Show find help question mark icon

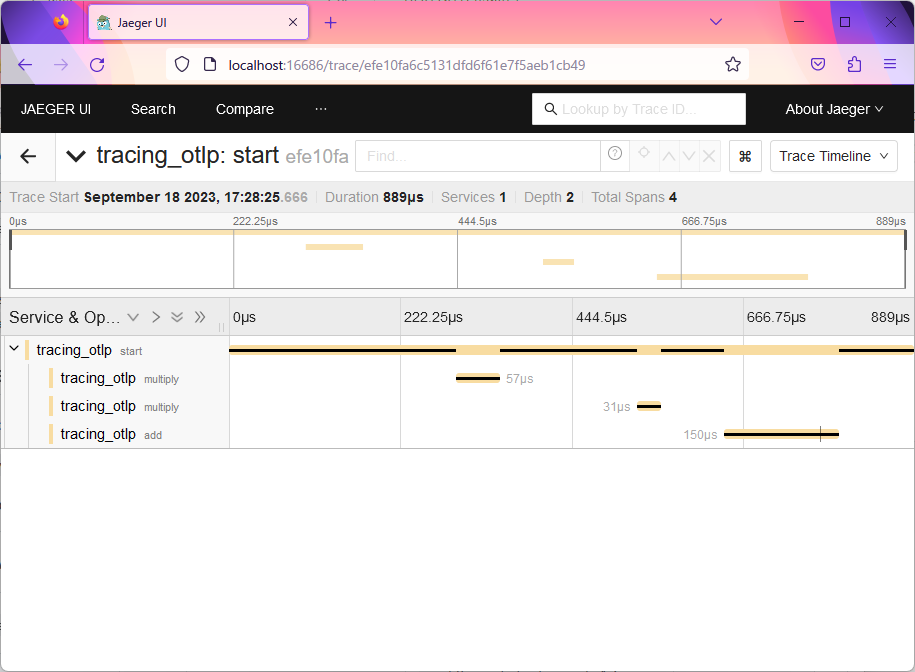[614, 153]
